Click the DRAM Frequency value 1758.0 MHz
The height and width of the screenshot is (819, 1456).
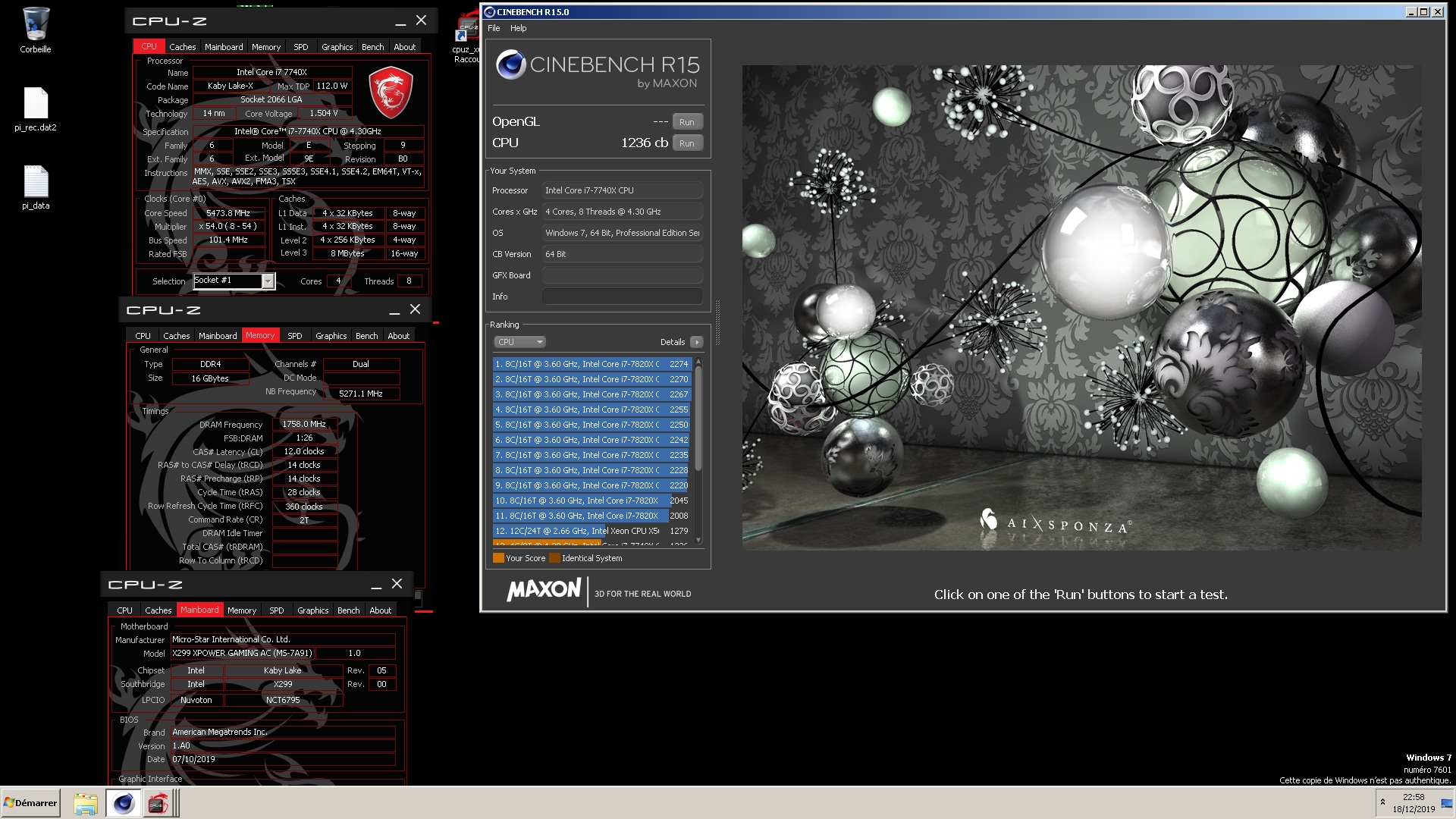[x=304, y=425]
